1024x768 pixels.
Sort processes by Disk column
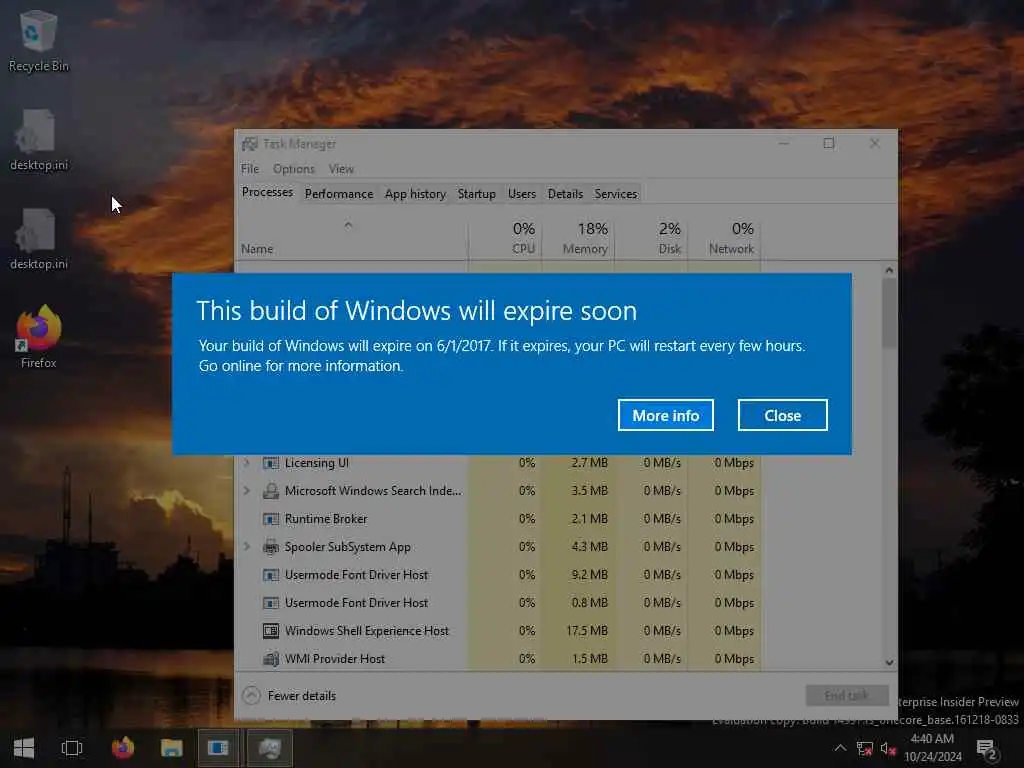pos(651,238)
